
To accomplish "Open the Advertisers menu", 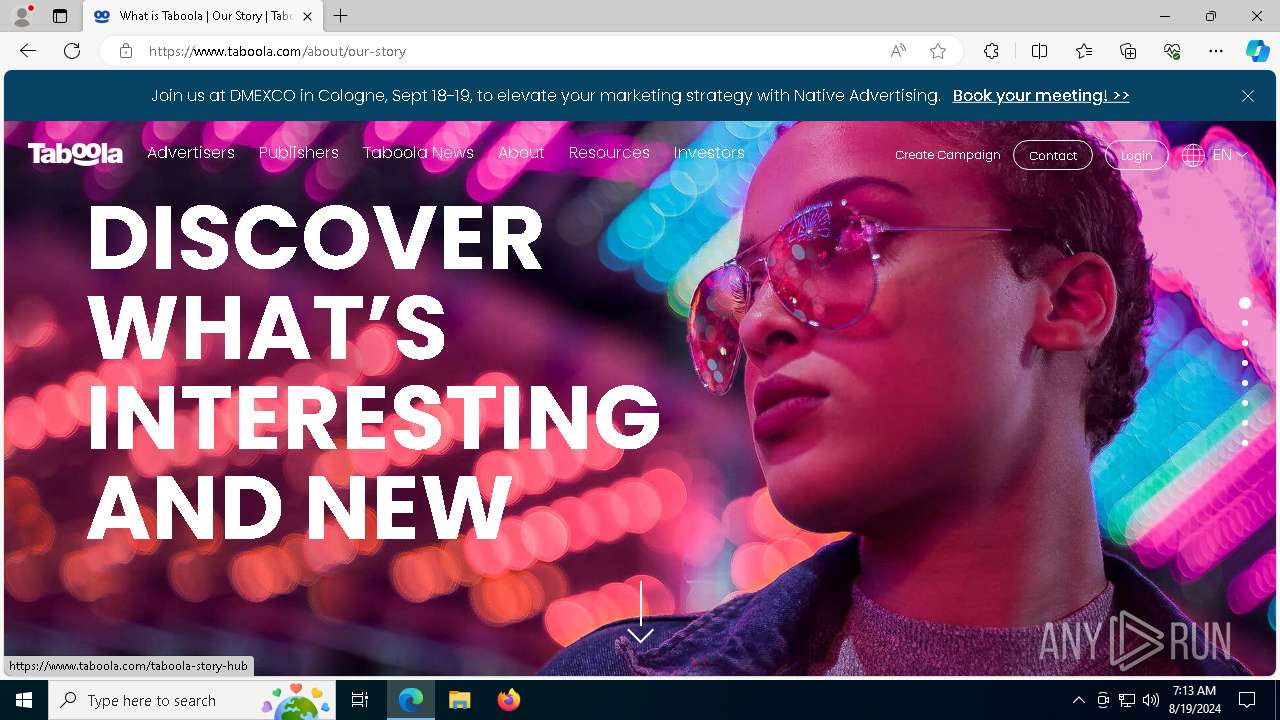I will click(x=191, y=153).
